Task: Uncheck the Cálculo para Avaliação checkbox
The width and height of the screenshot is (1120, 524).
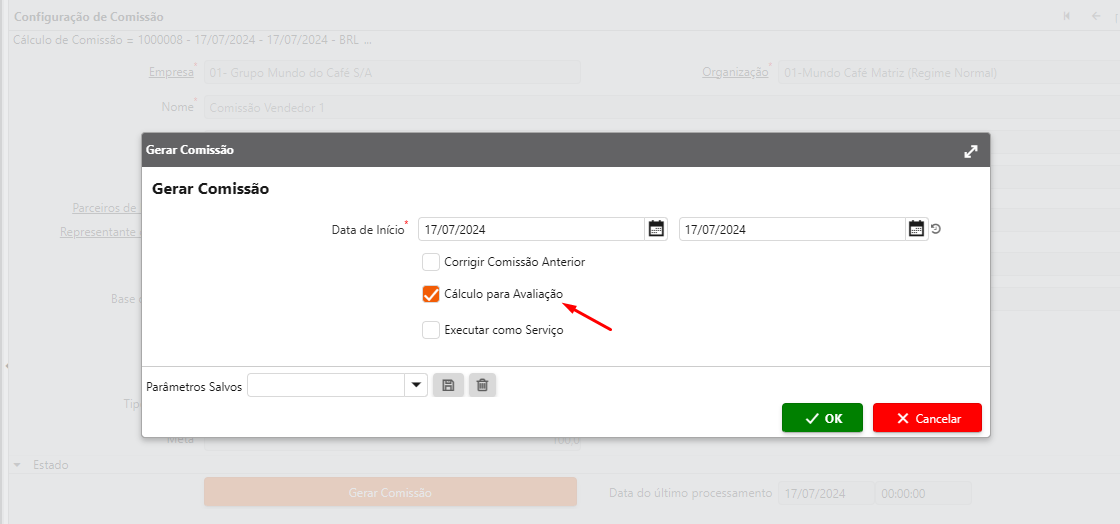Action: 431,294
